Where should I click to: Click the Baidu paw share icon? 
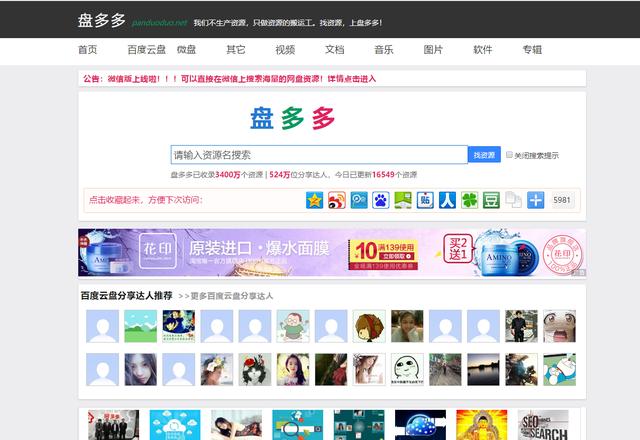coord(381,200)
